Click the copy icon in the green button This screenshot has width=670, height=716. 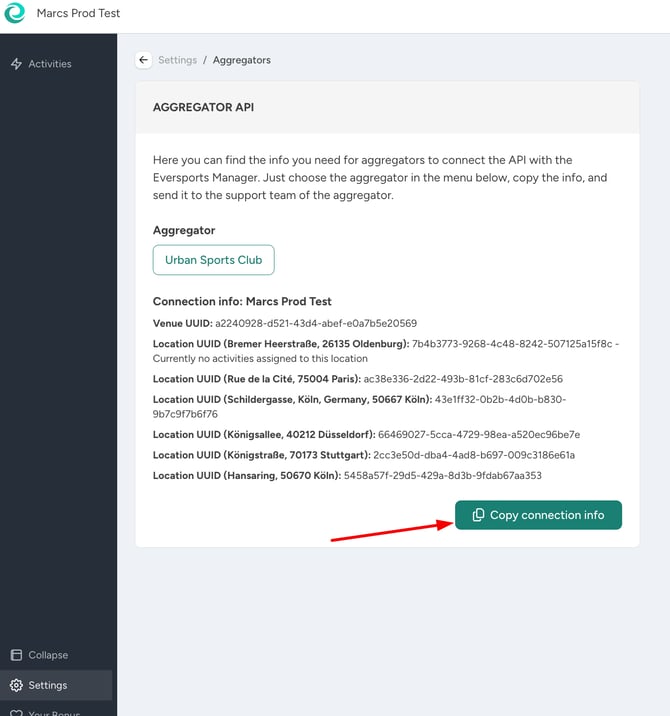[478, 515]
